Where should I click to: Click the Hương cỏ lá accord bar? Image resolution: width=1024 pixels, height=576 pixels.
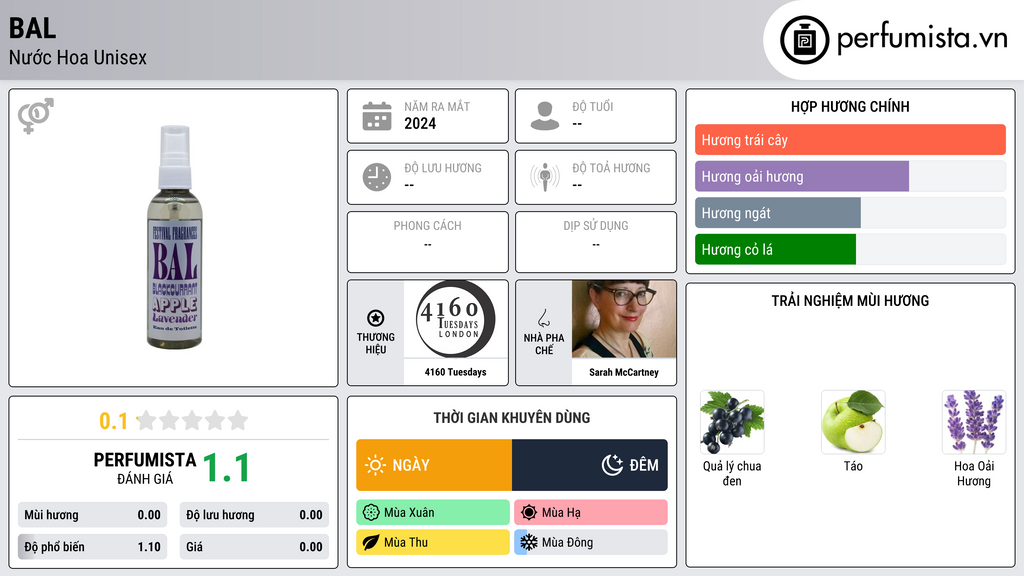(x=850, y=249)
